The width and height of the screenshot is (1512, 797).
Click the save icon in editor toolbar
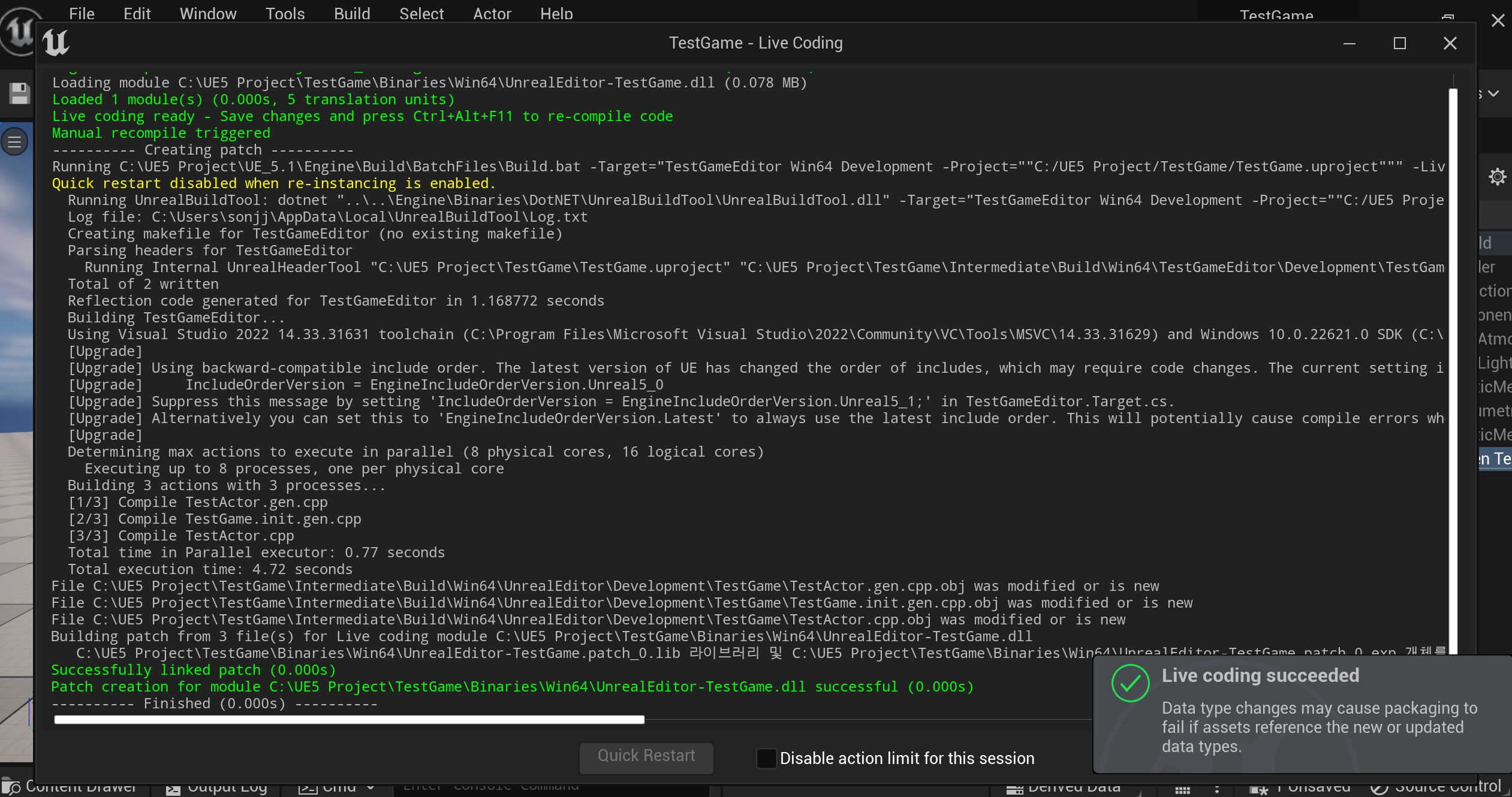click(19, 94)
